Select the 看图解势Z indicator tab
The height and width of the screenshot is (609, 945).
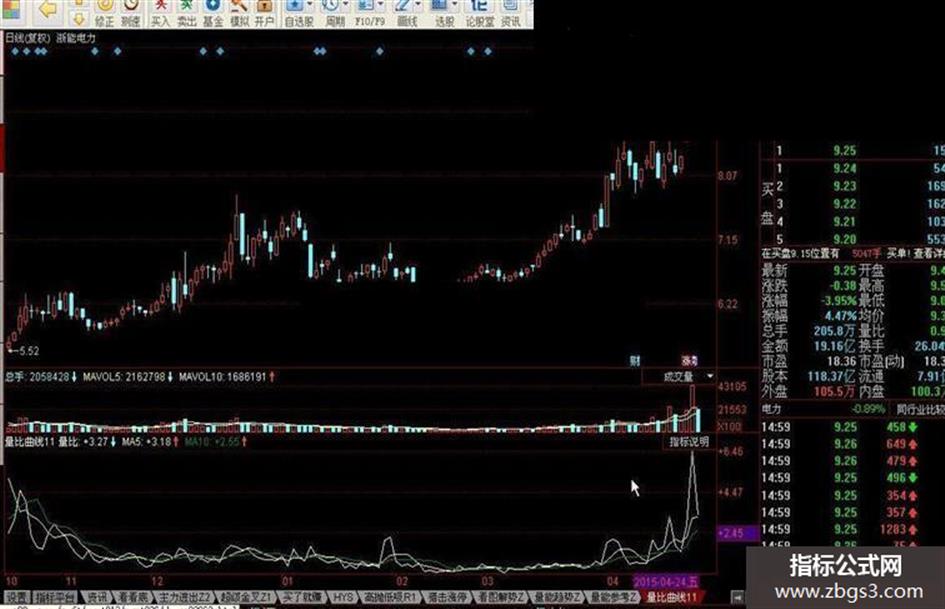pyautogui.click(x=500, y=598)
